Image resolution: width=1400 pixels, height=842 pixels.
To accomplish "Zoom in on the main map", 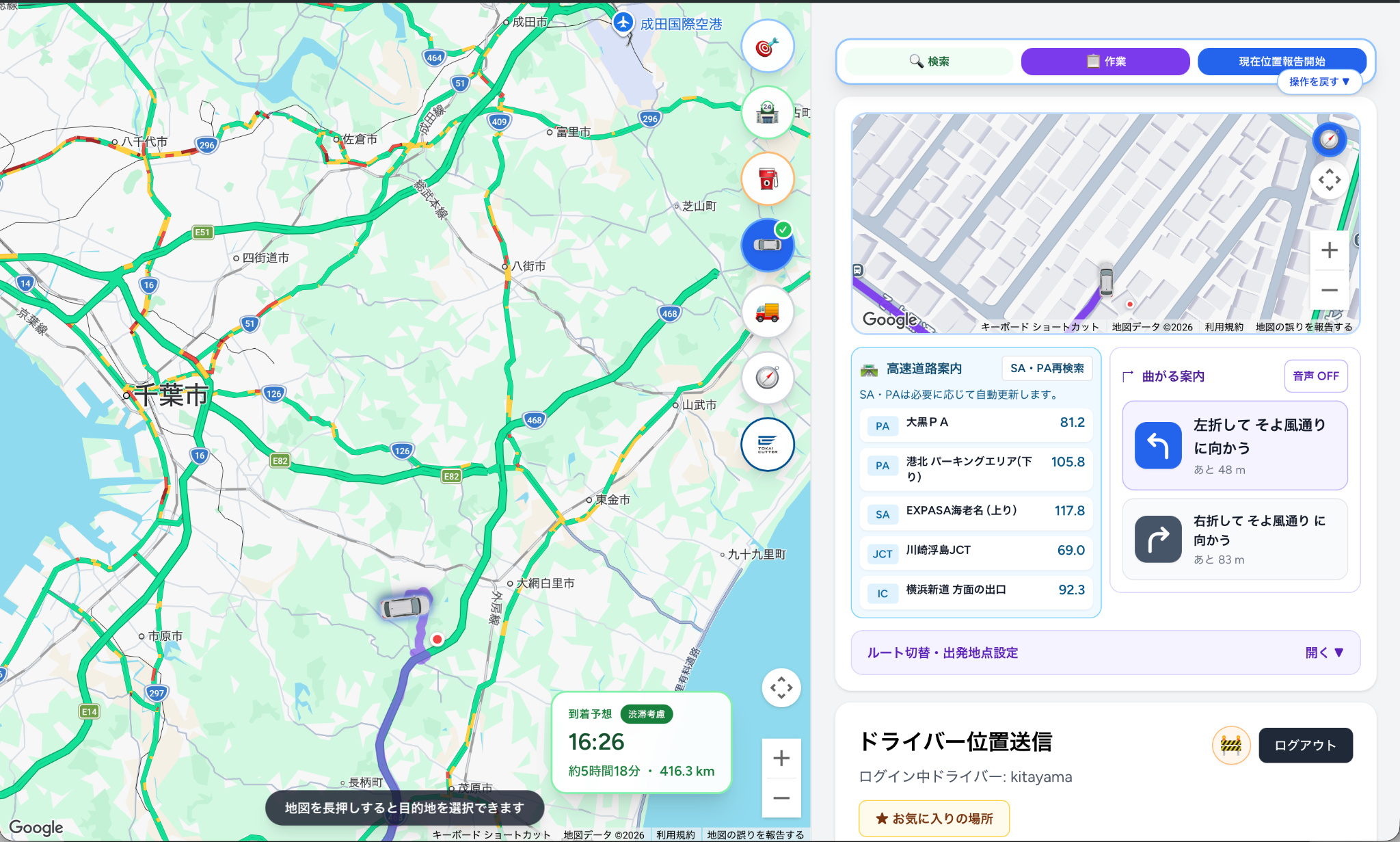I will click(x=781, y=758).
